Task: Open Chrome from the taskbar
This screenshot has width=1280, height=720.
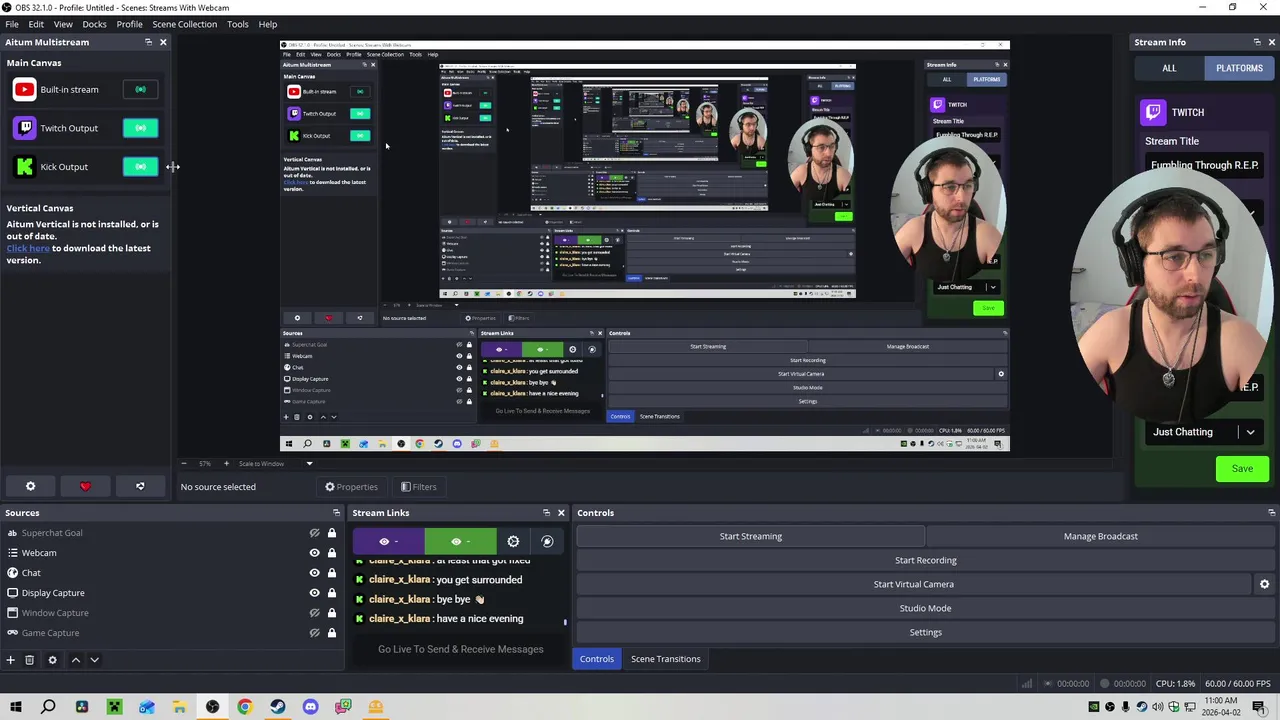Action: click(245, 707)
